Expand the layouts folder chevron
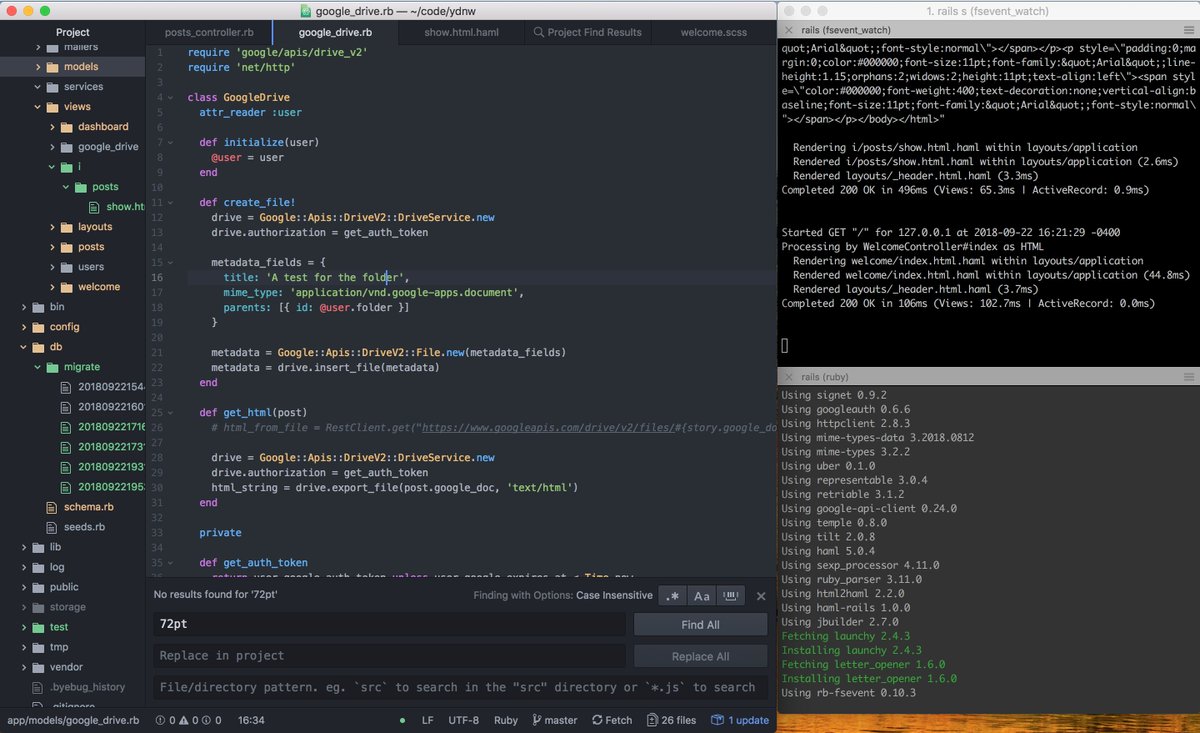Image resolution: width=1200 pixels, height=733 pixels. click(x=53, y=227)
